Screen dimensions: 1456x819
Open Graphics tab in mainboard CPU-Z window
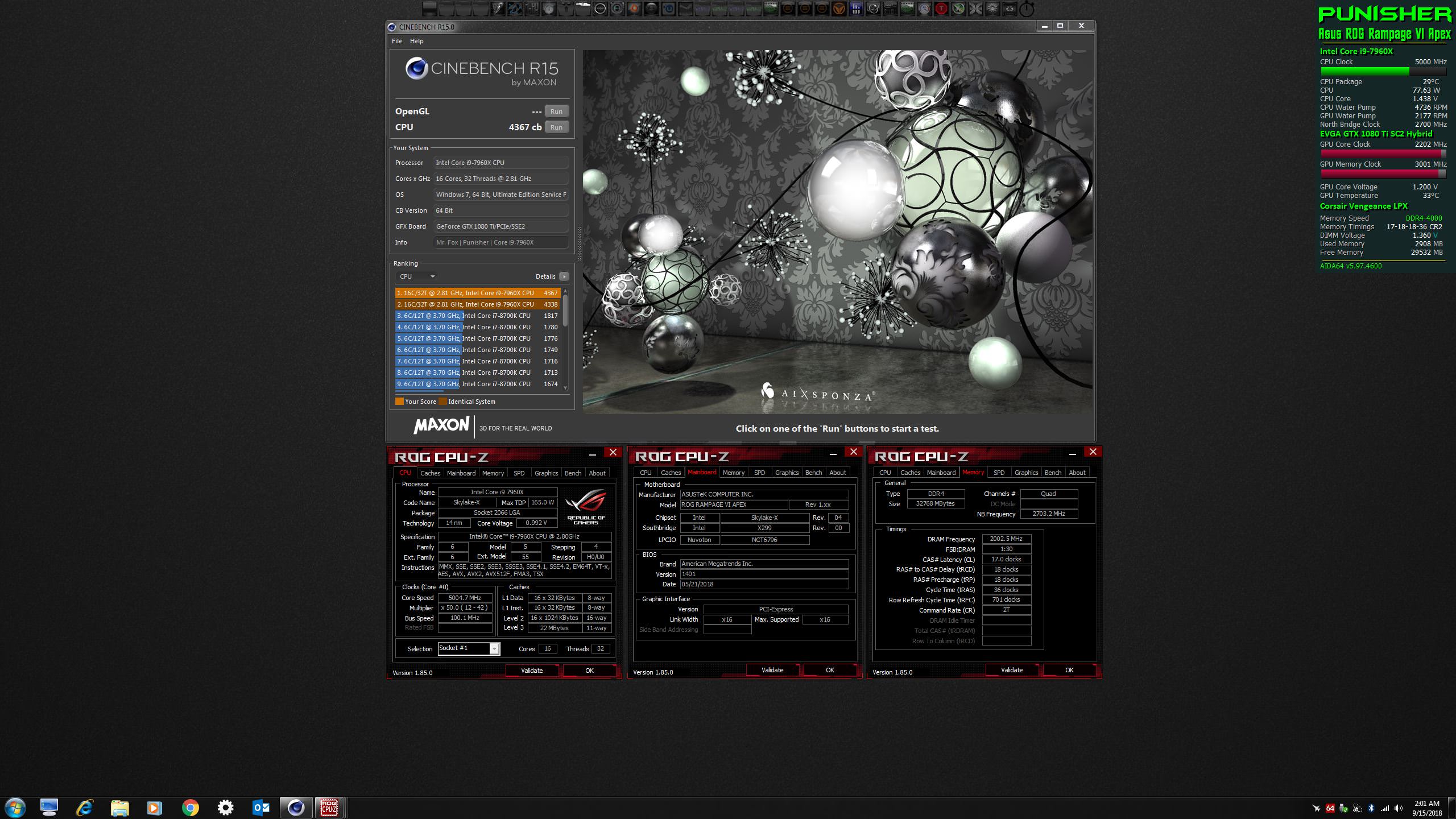[x=787, y=473]
